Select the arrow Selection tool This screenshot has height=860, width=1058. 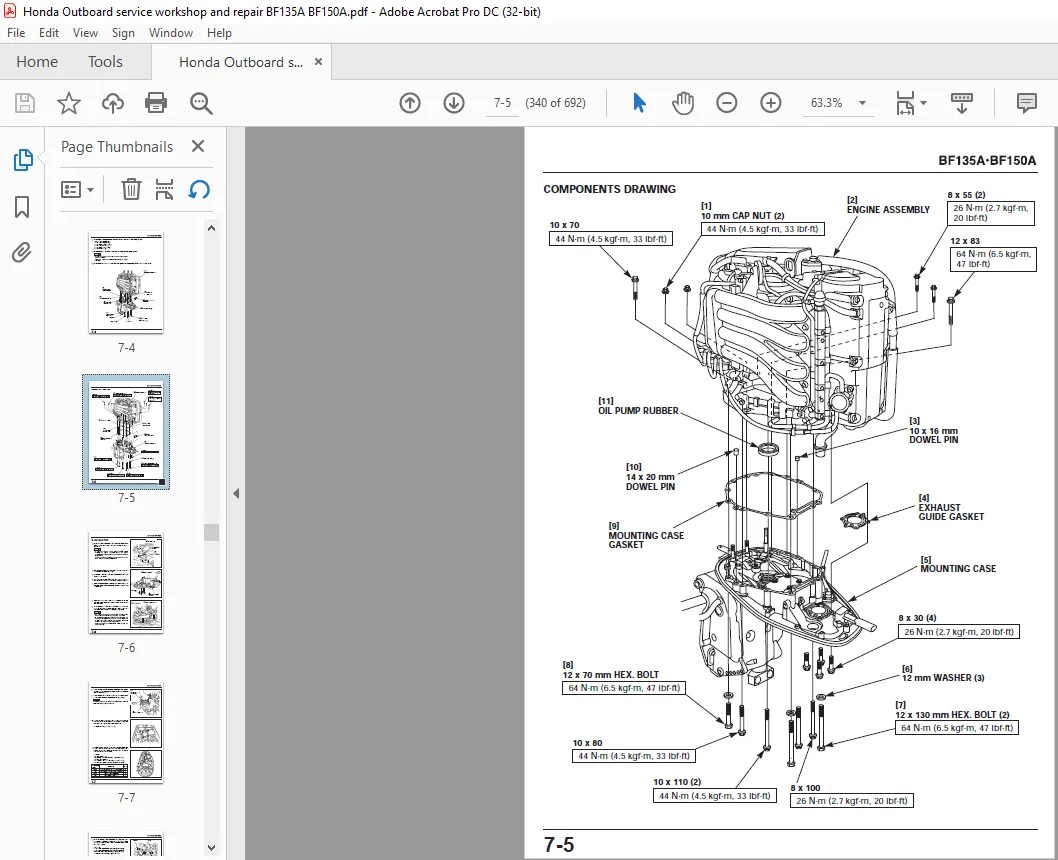[639, 103]
